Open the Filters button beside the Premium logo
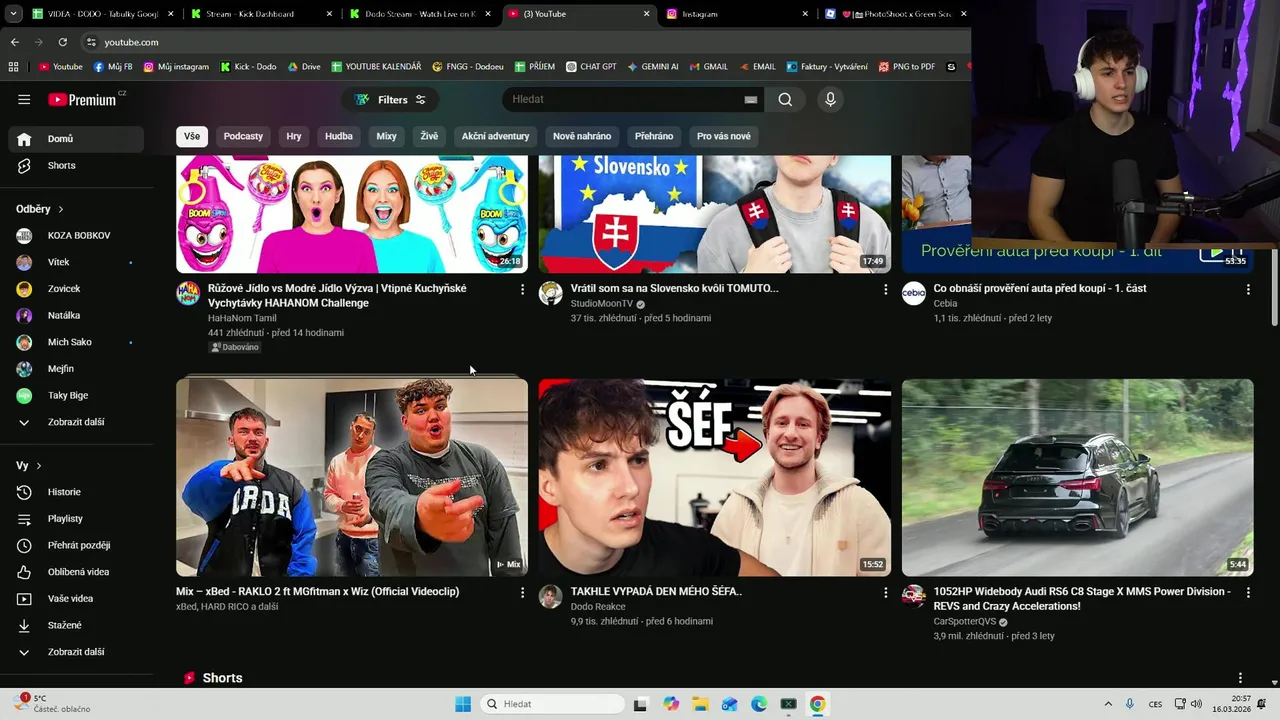Screen dimensions: 1280x720 click(390, 100)
